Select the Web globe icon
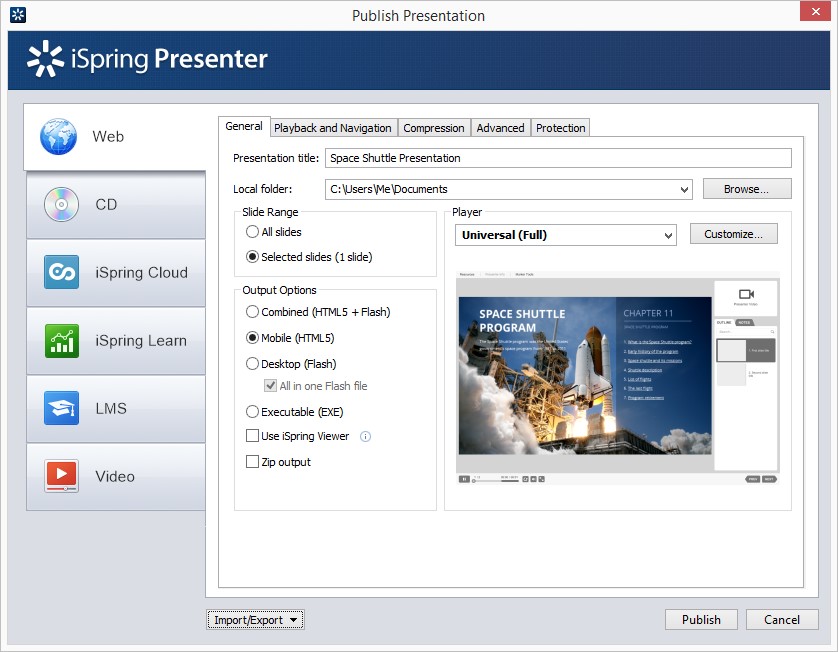The width and height of the screenshot is (838, 652). (58, 136)
